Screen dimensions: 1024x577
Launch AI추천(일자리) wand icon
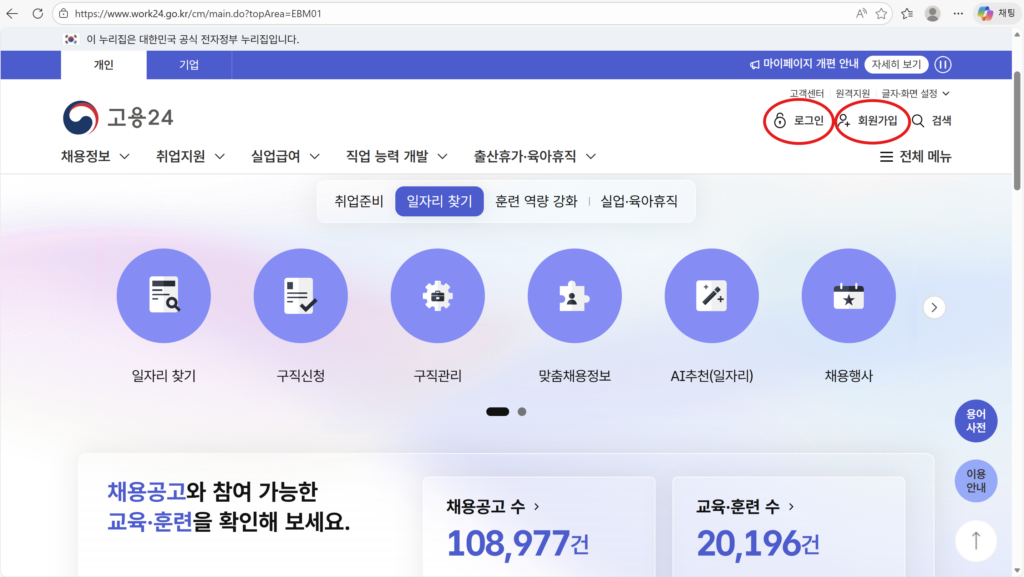tap(711, 295)
